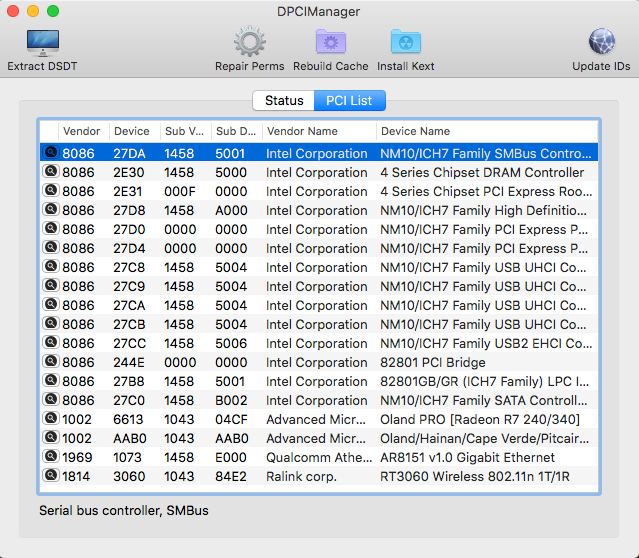Click lookup icon for device 27D0 row
Viewport: 639px width, 558px height.
51,228
